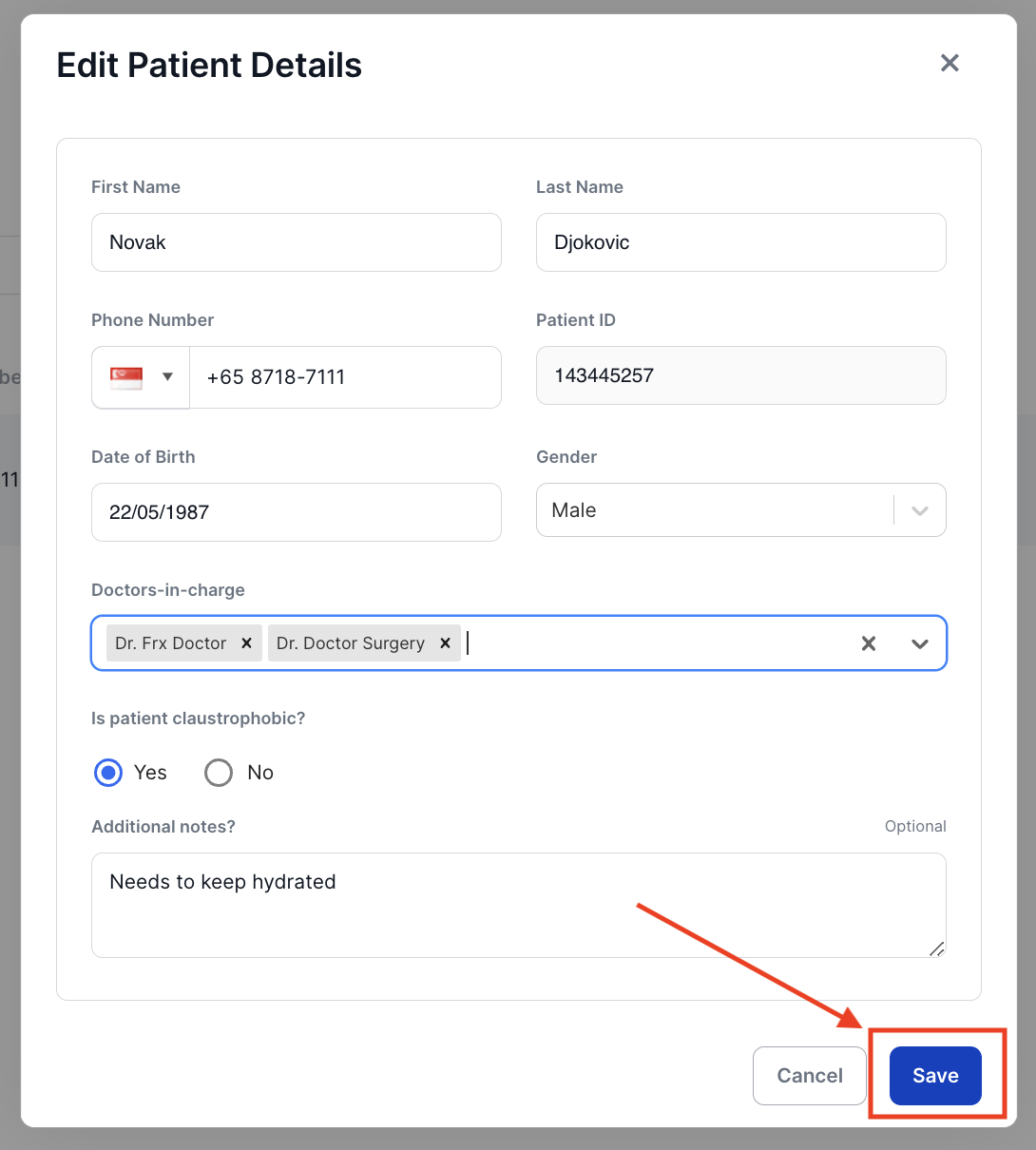Screen dimensions: 1036x1150
Task: Expand the Doctors-in-charge dropdown chevron
Action: tap(919, 643)
